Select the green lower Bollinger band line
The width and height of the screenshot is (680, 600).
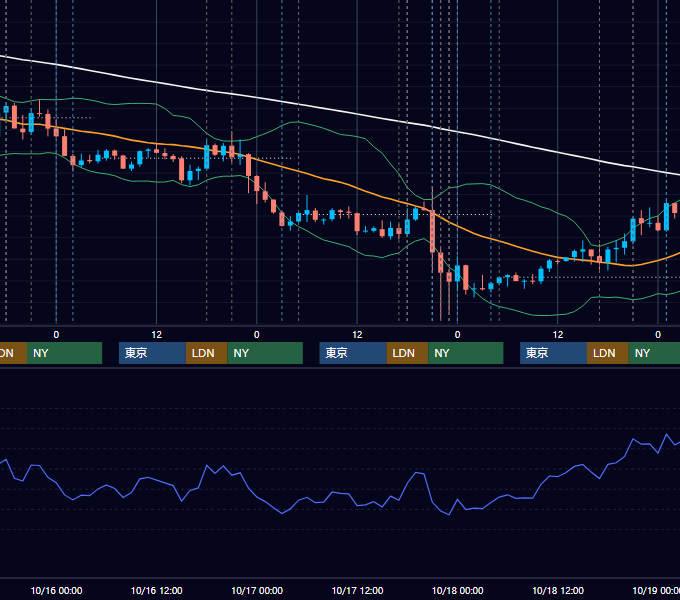click(338, 245)
